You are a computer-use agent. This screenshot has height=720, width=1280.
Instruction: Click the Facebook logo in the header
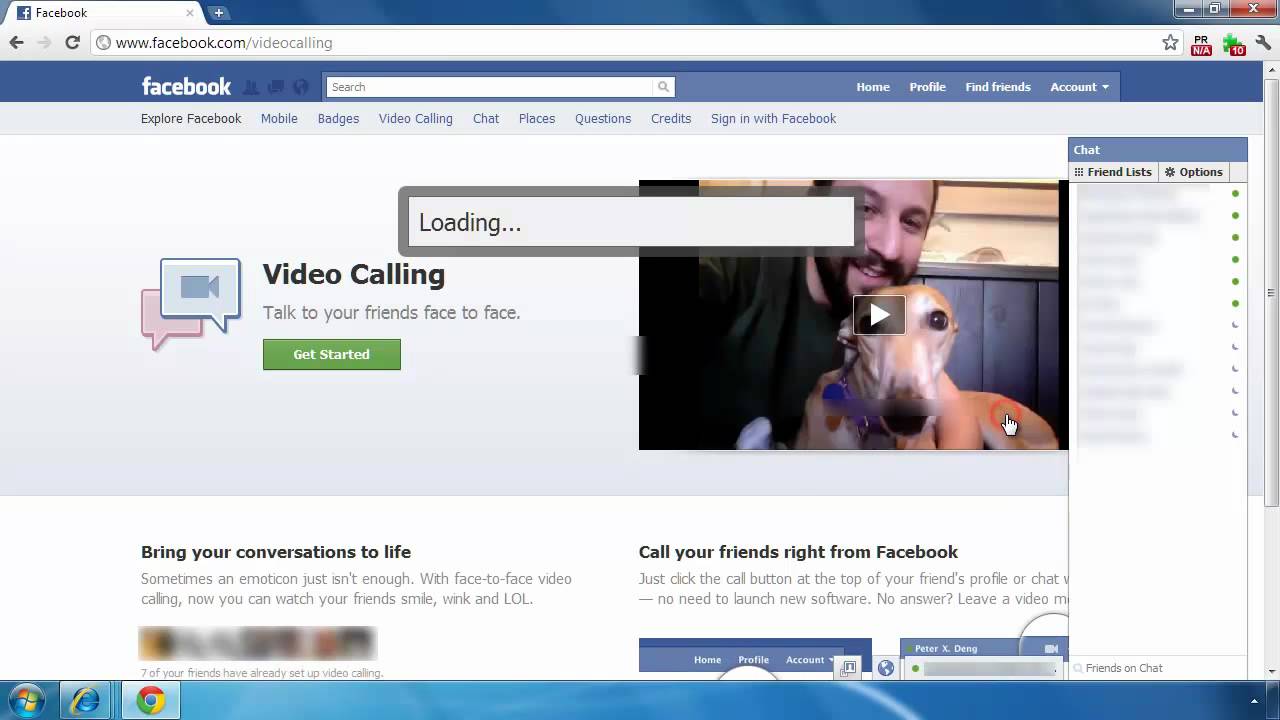pyautogui.click(x=186, y=86)
